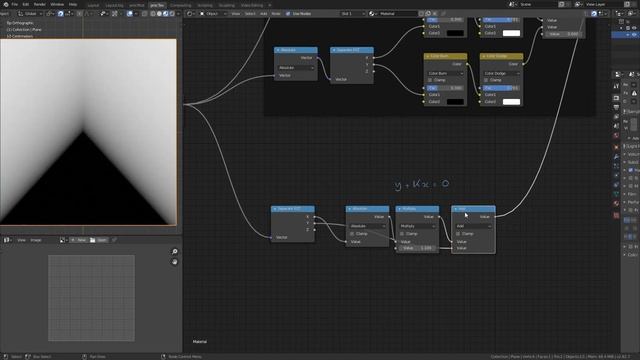Collapse the Add node via header arrow

point(456,209)
